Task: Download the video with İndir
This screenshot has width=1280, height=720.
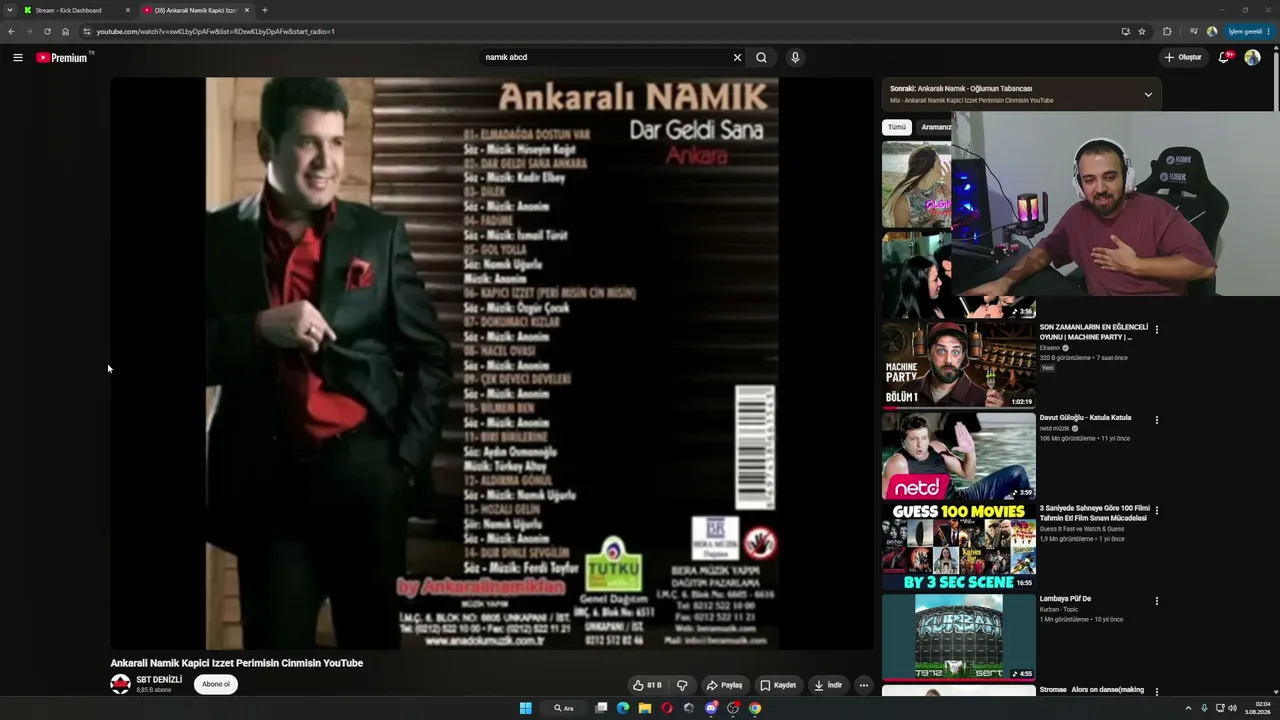Action: coord(828,685)
